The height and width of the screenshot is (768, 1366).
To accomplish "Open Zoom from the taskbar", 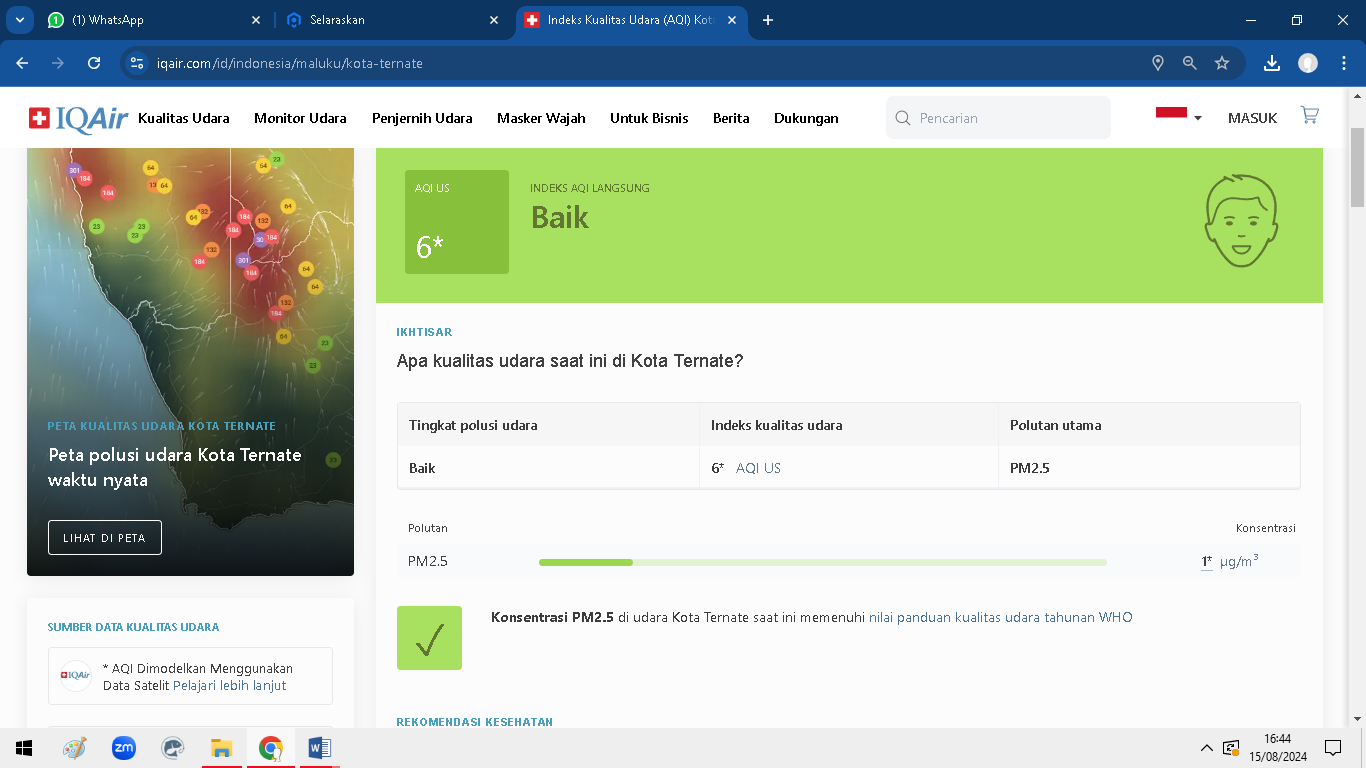I will (123, 748).
